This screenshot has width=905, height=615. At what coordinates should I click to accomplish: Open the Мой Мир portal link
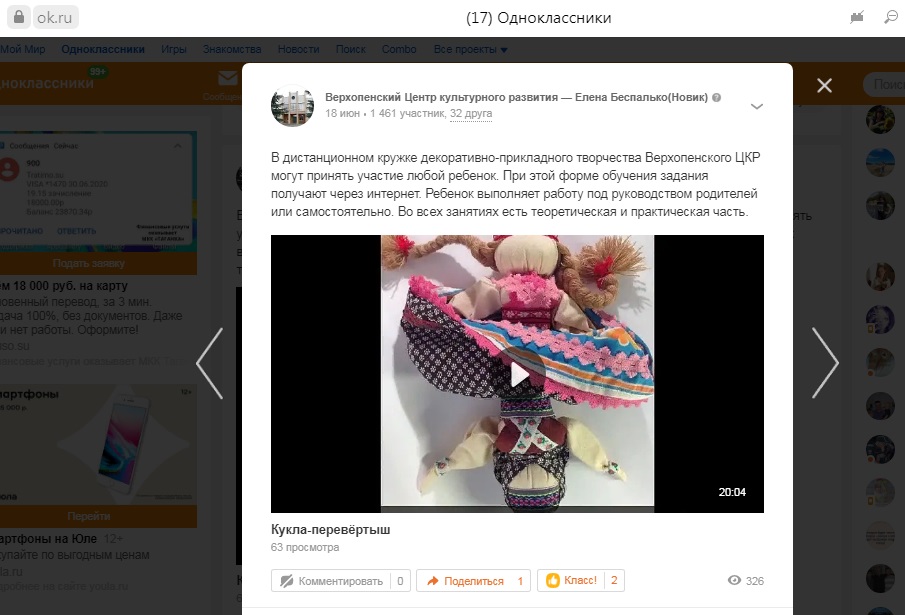[x=23, y=50]
